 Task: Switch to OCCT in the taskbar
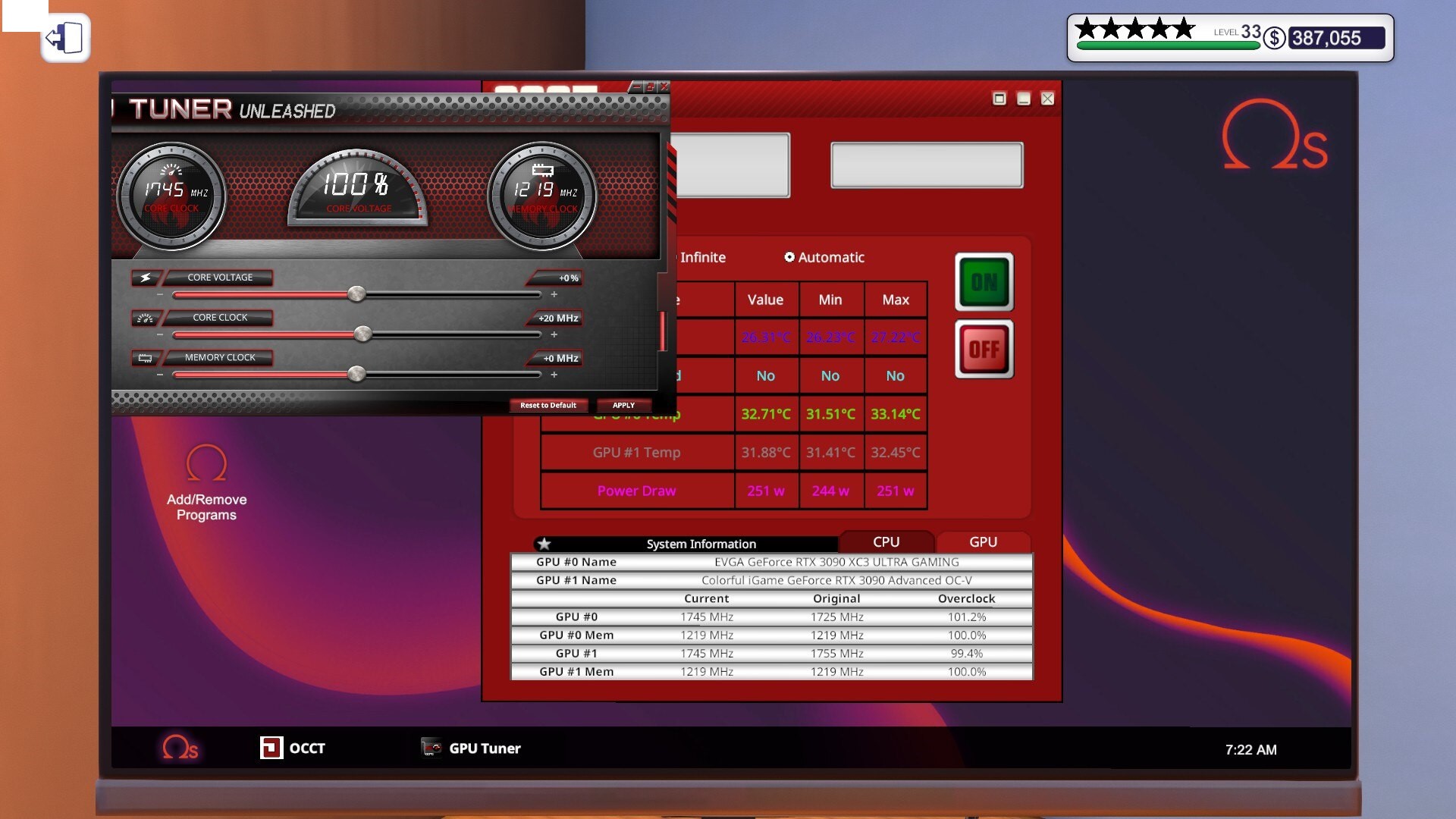click(293, 748)
